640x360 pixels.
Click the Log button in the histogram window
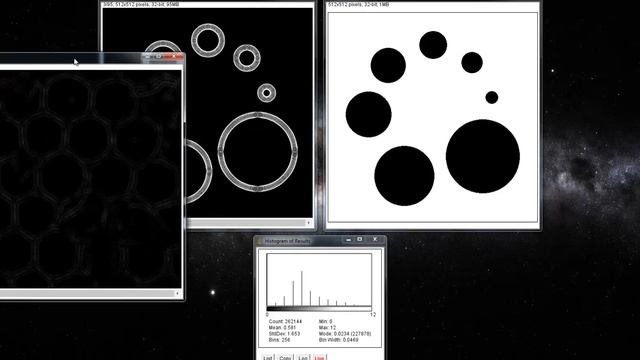click(x=302, y=358)
